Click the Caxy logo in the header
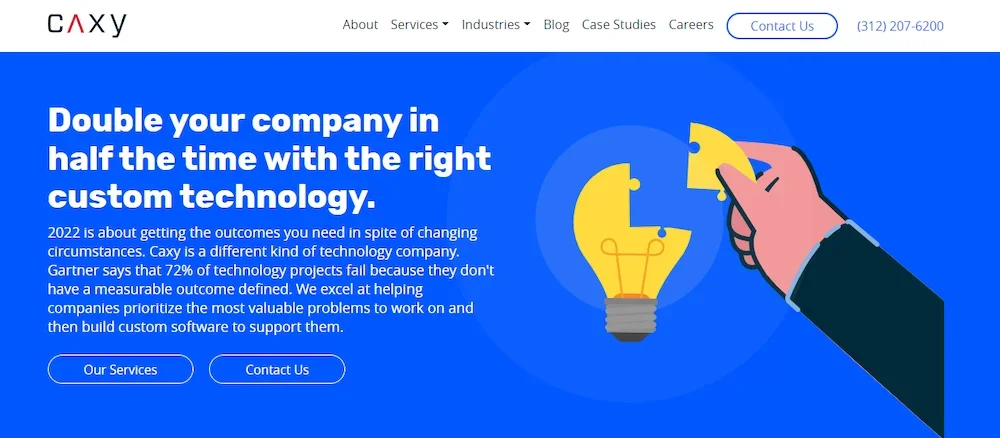The image size is (1000, 438). tap(87, 25)
